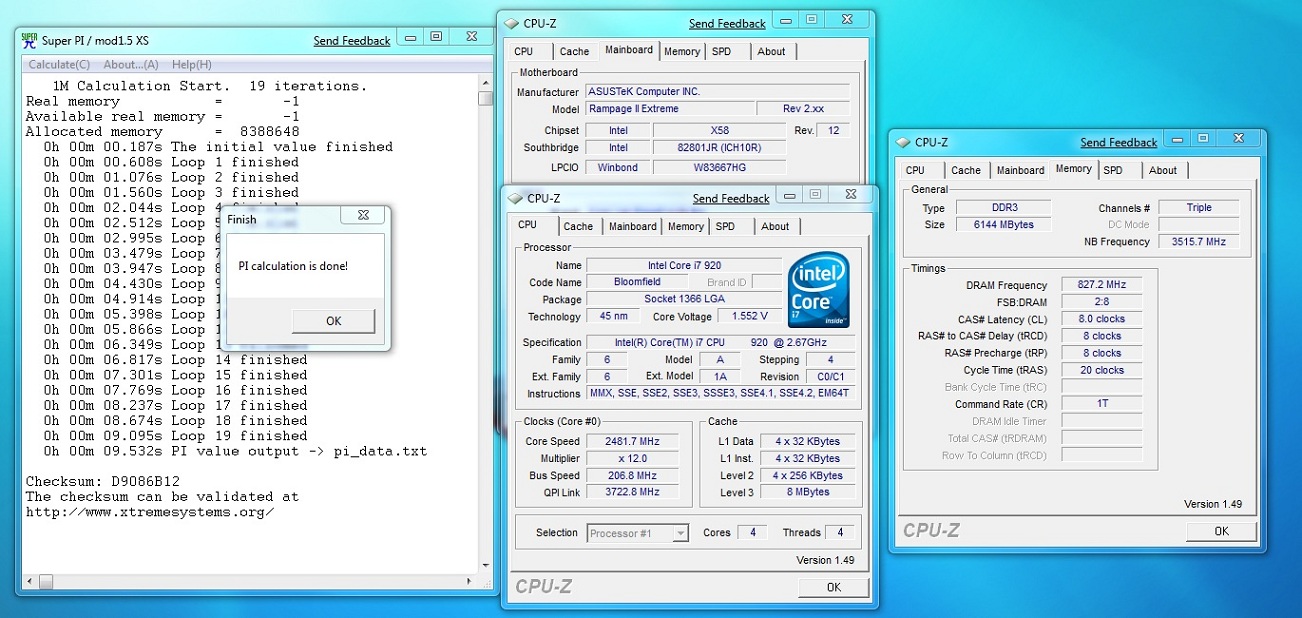Click the processor Name field Intel Core i7 920

tap(684, 265)
